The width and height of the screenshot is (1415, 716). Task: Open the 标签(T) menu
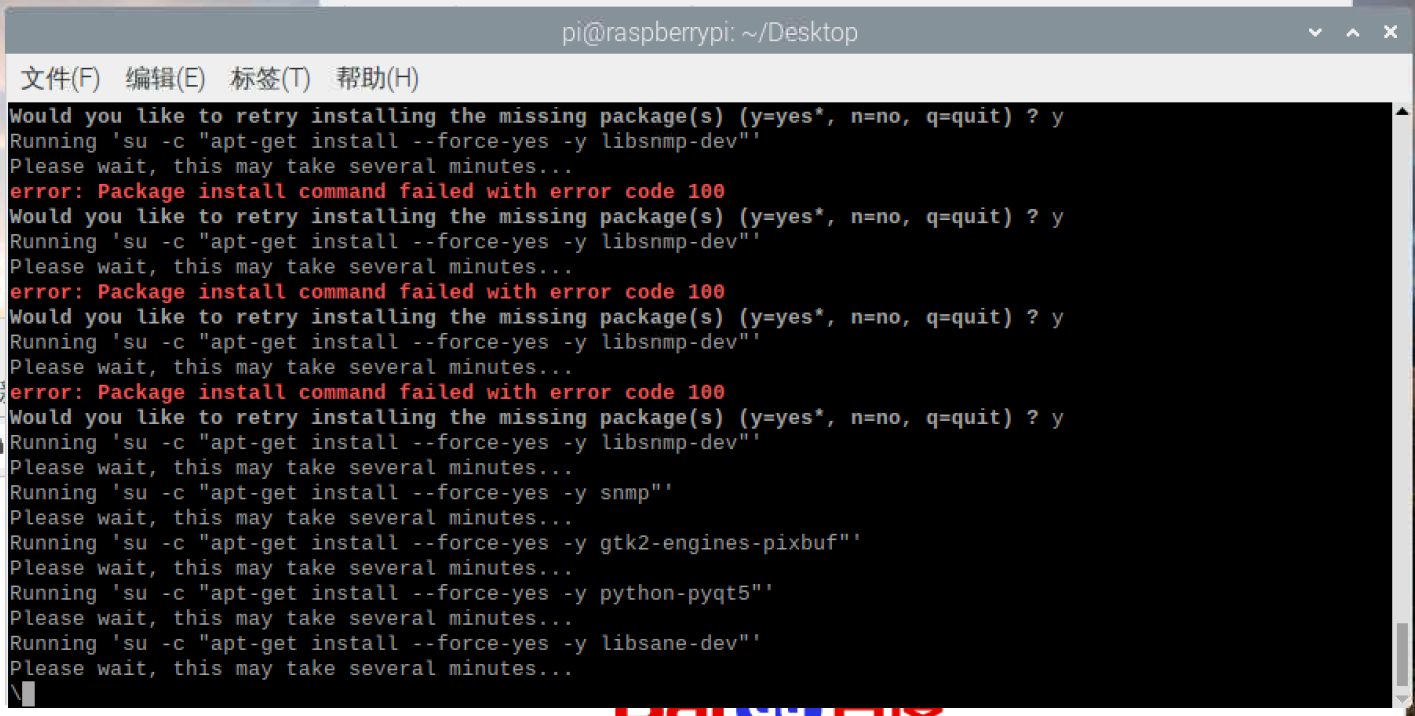click(x=270, y=78)
